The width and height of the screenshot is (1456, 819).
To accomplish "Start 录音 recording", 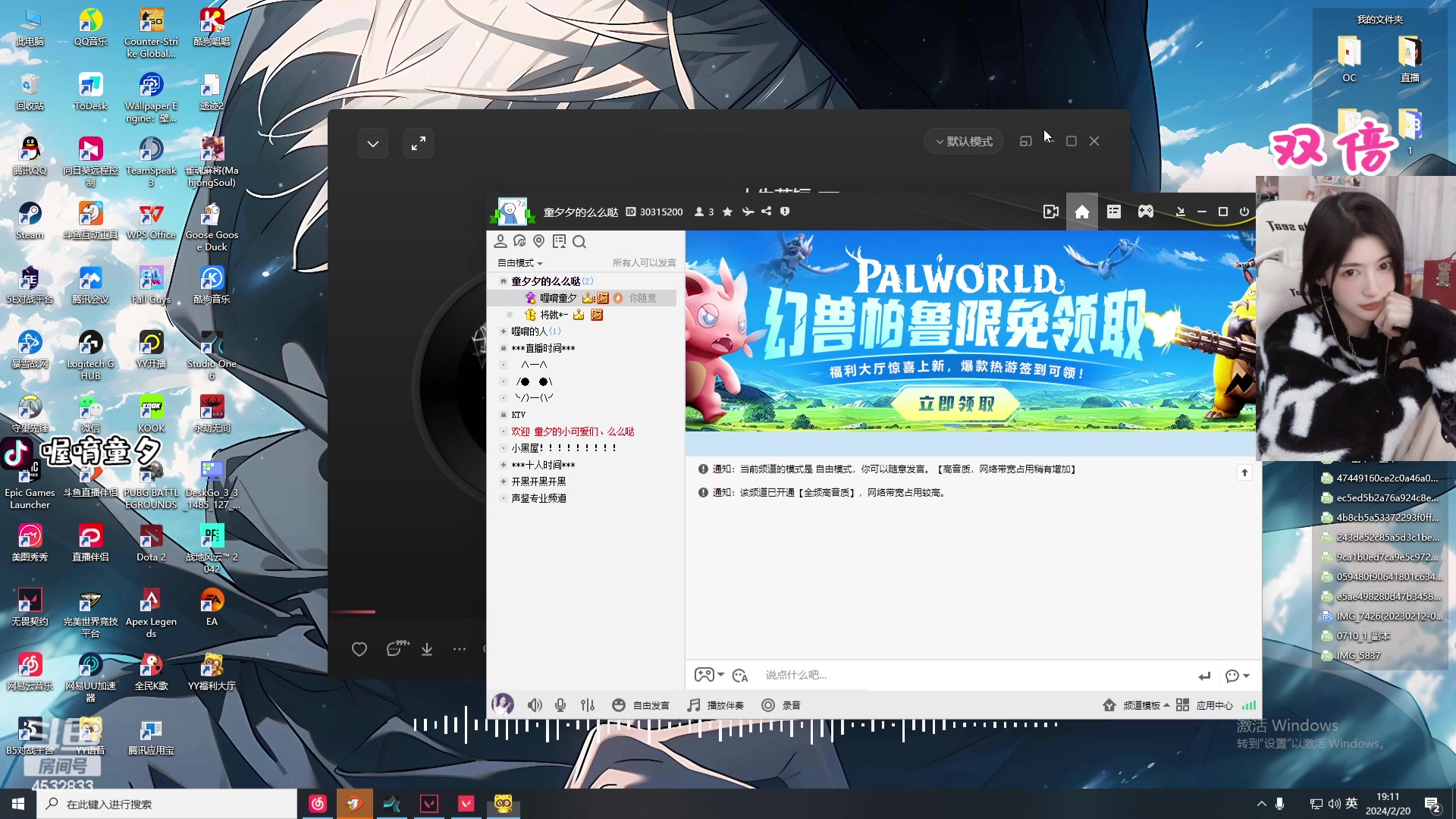I will tap(781, 705).
